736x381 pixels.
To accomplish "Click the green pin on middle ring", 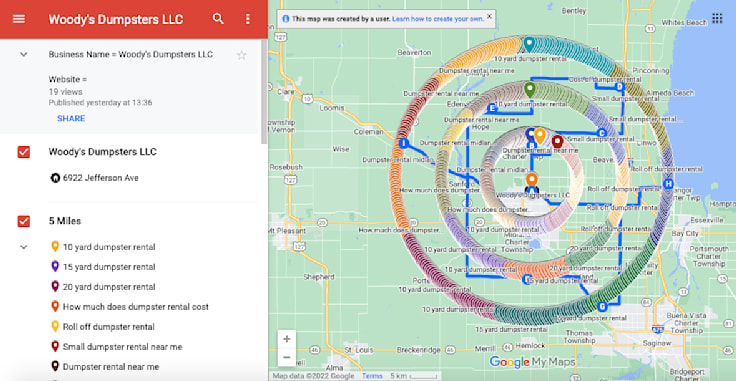I will coord(529,90).
